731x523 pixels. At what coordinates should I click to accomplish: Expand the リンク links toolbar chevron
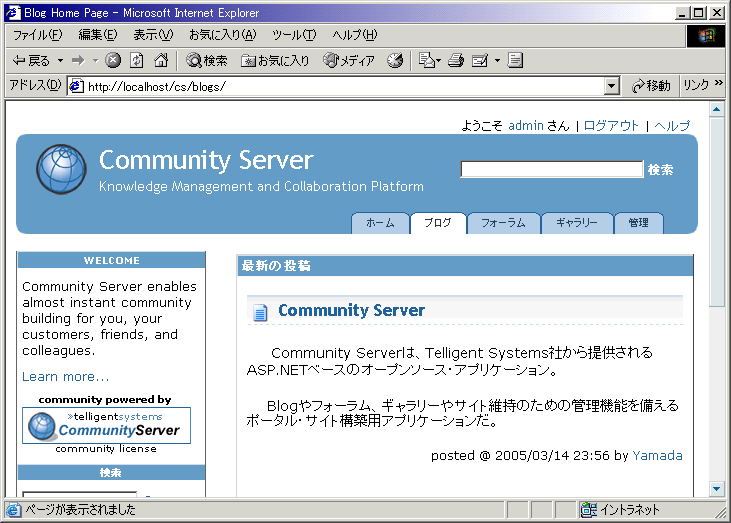click(x=718, y=83)
